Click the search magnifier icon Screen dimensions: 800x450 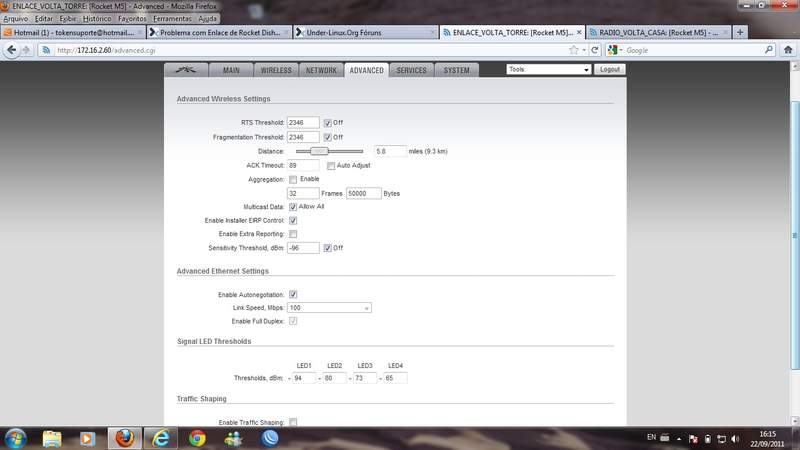pyautogui.click(x=769, y=50)
